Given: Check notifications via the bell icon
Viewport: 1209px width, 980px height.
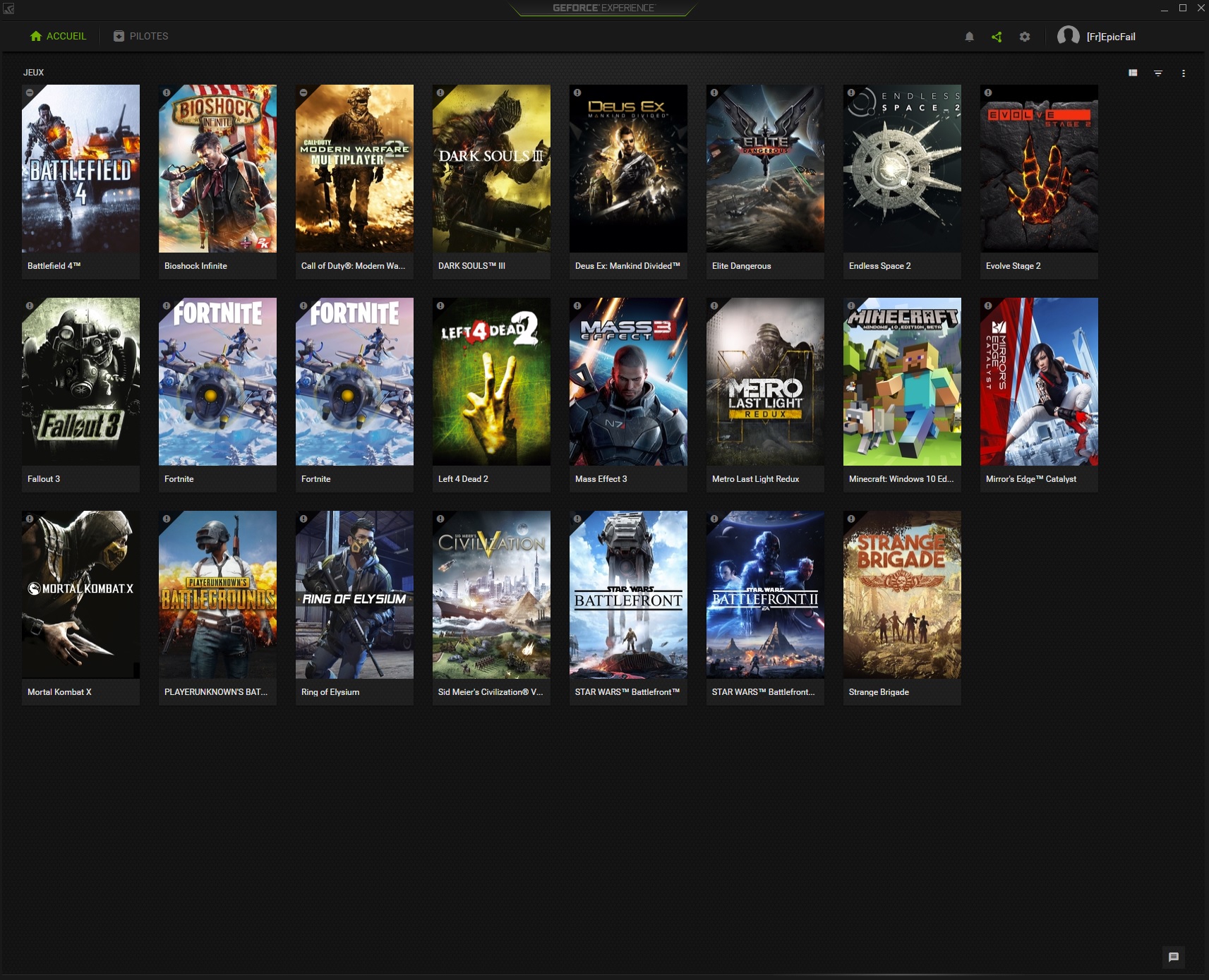Looking at the screenshot, I should pos(969,36).
